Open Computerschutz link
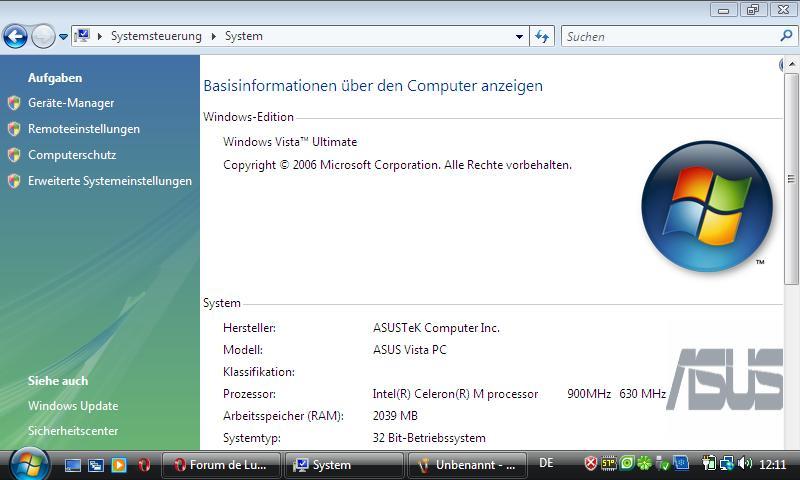 72,155
